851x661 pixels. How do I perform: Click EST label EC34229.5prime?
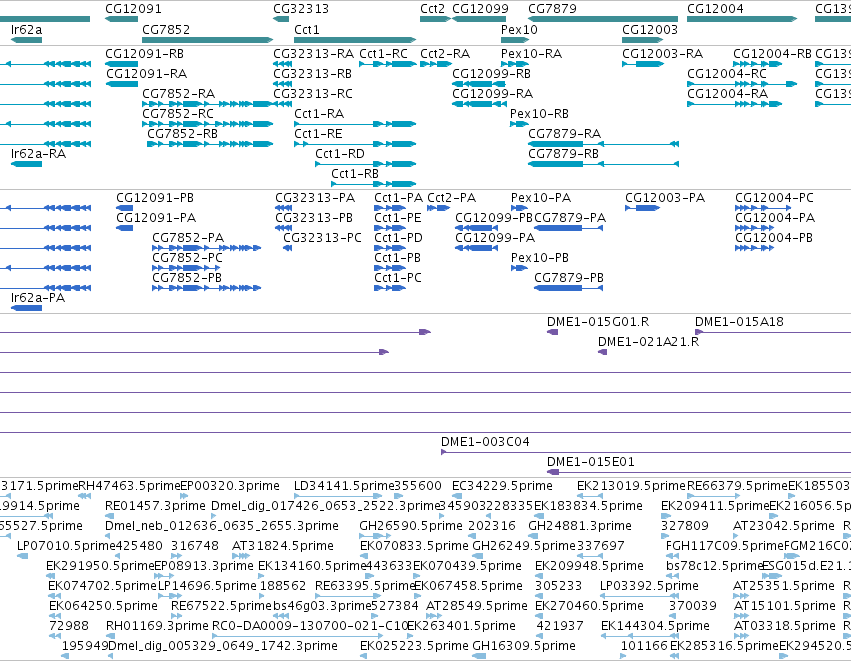(x=502, y=486)
